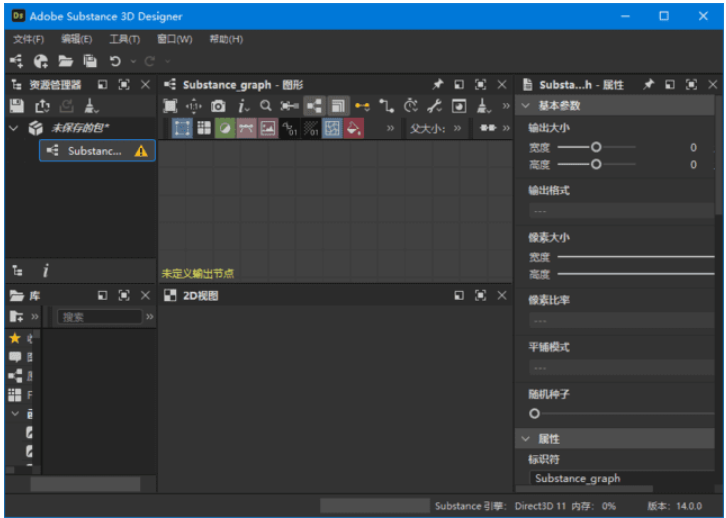Add the pink Curve node
The height and width of the screenshot is (518, 726).
246,128
